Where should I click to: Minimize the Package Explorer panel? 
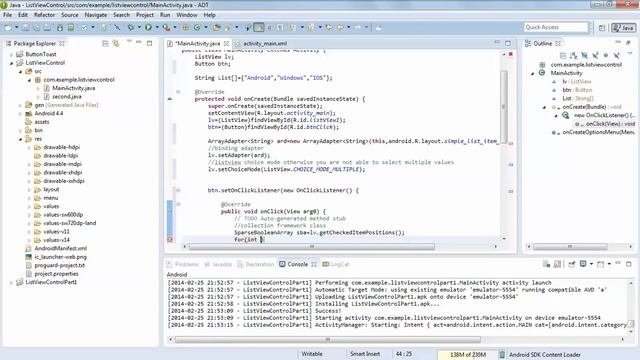click(x=139, y=42)
